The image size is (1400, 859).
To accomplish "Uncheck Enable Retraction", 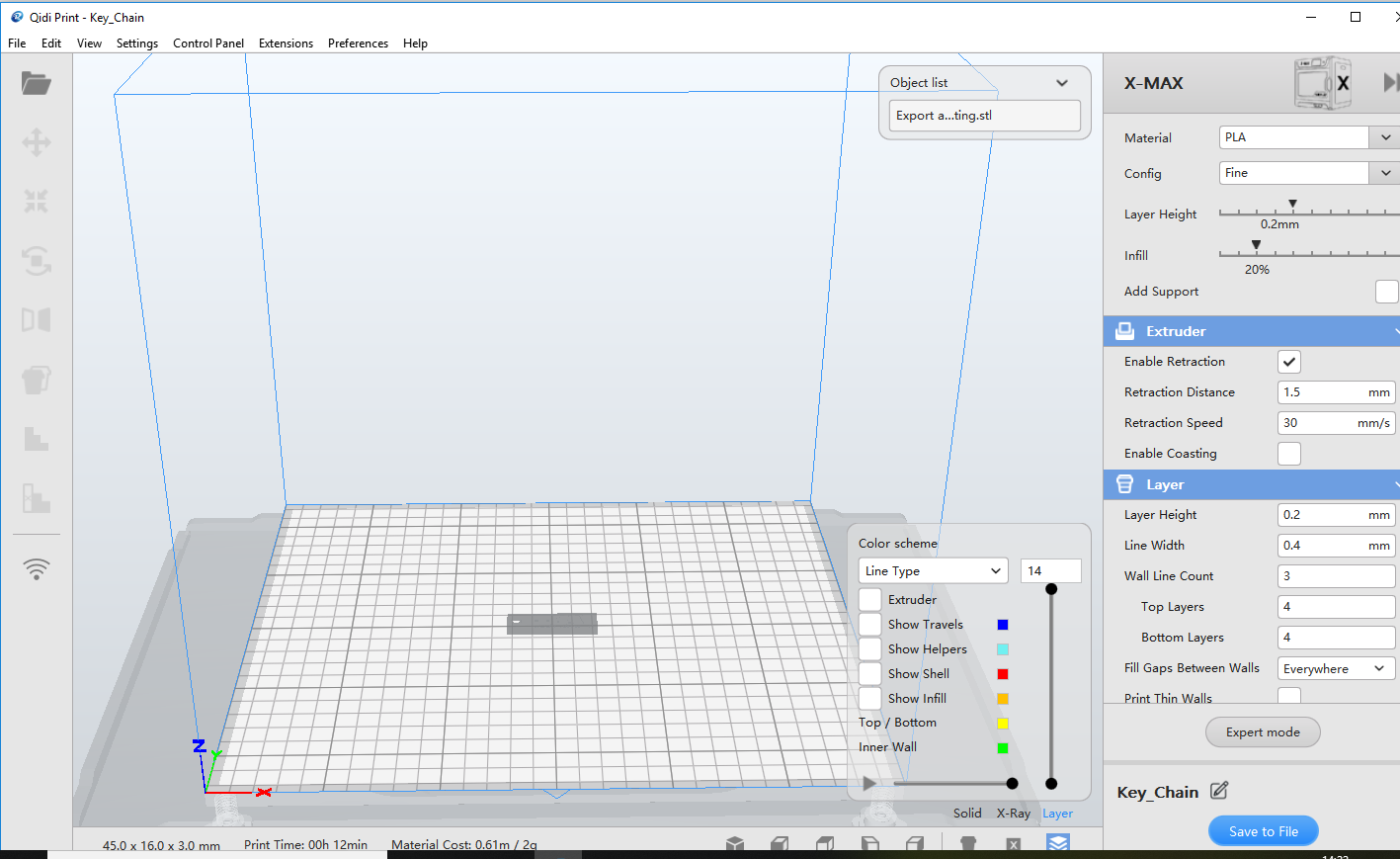I will pyautogui.click(x=1288, y=361).
